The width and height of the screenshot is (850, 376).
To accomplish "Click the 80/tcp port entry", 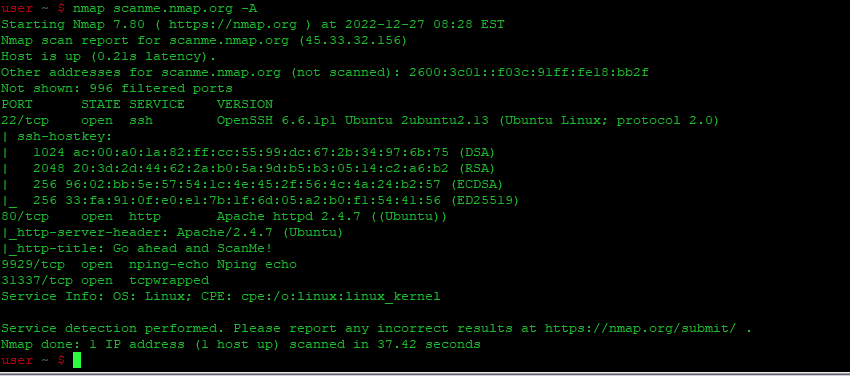I will pos(25,217).
